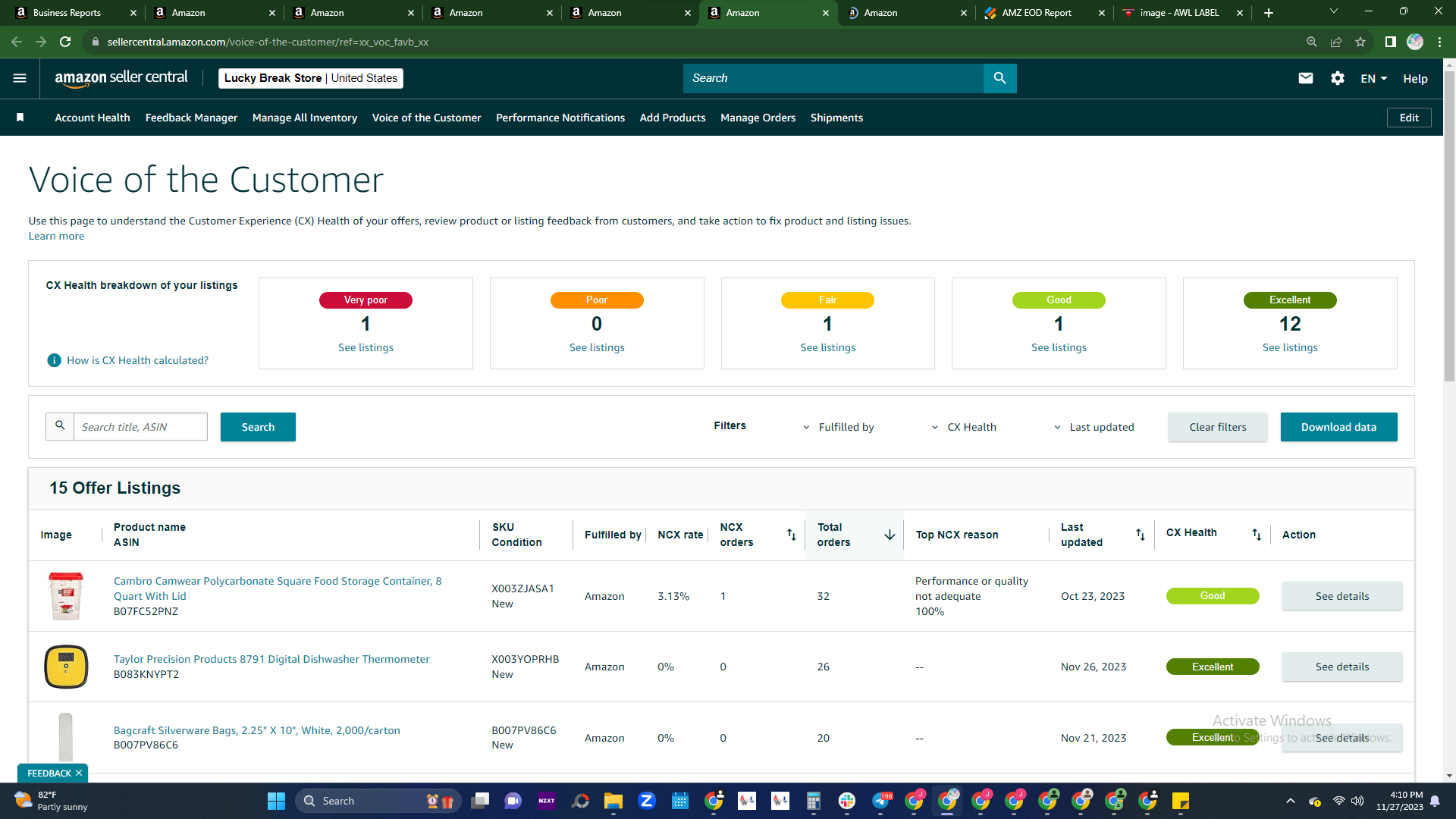The height and width of the screenshot is (819, 1456).
Task: Go back with the browser back arrow
Action: (x=17, y=42)
